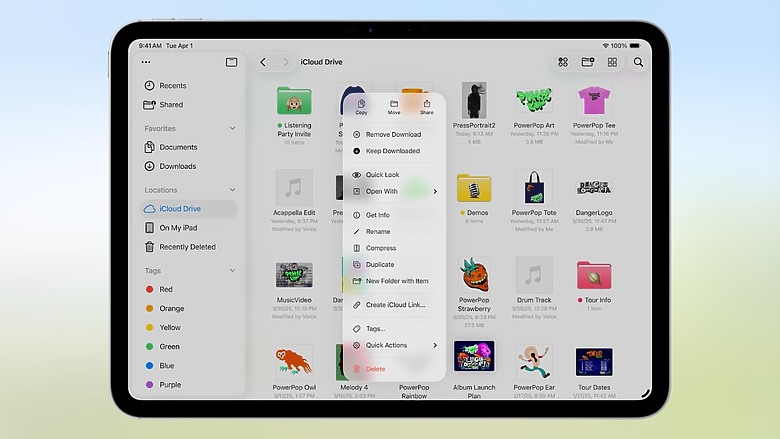Collapse the Locations section chevron
The width and height of the screenshot is (780, 439).
point(232,190)
